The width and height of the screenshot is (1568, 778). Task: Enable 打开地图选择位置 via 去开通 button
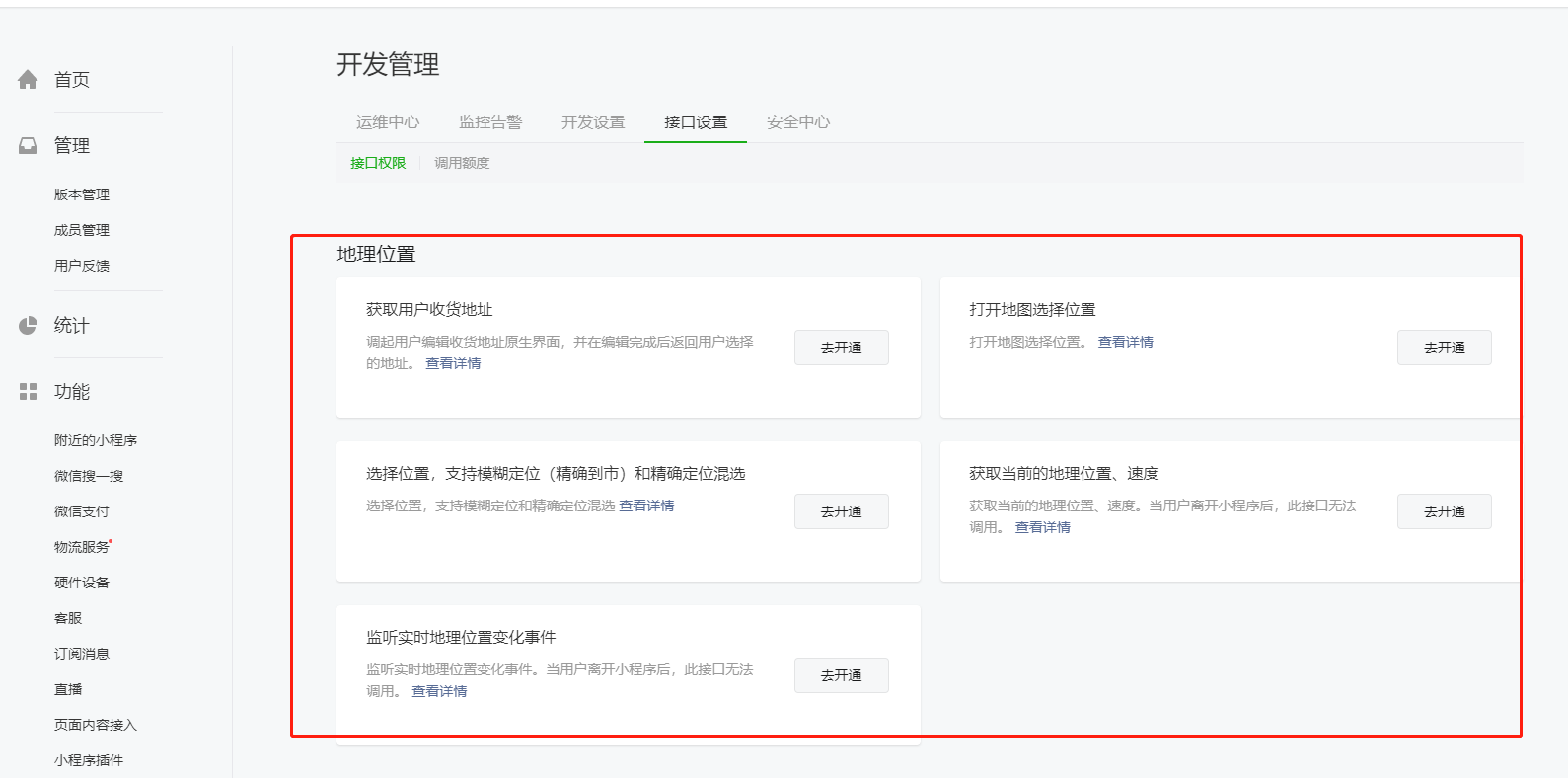click(1444, 348)
